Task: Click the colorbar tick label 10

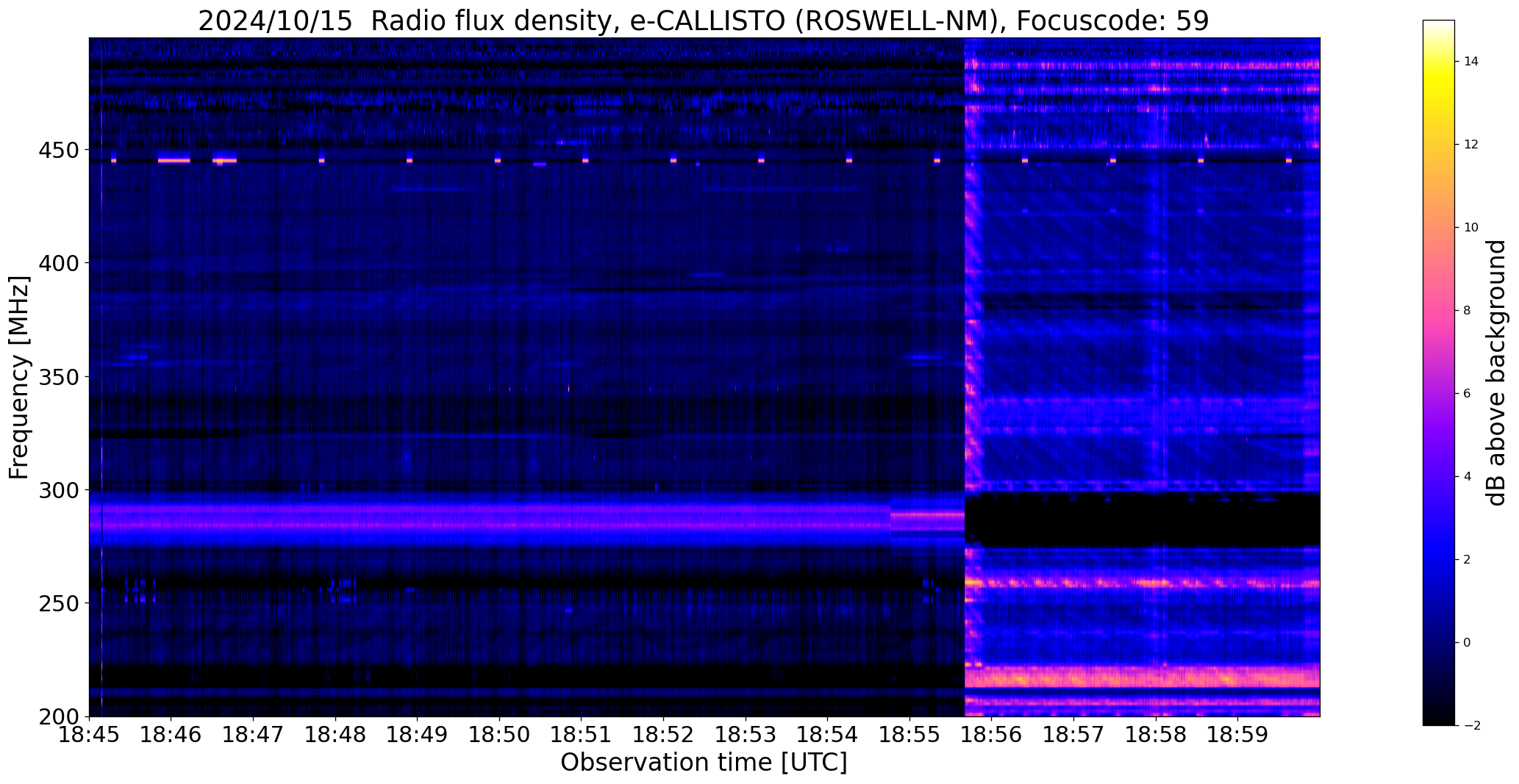Action: (1471, 228)
